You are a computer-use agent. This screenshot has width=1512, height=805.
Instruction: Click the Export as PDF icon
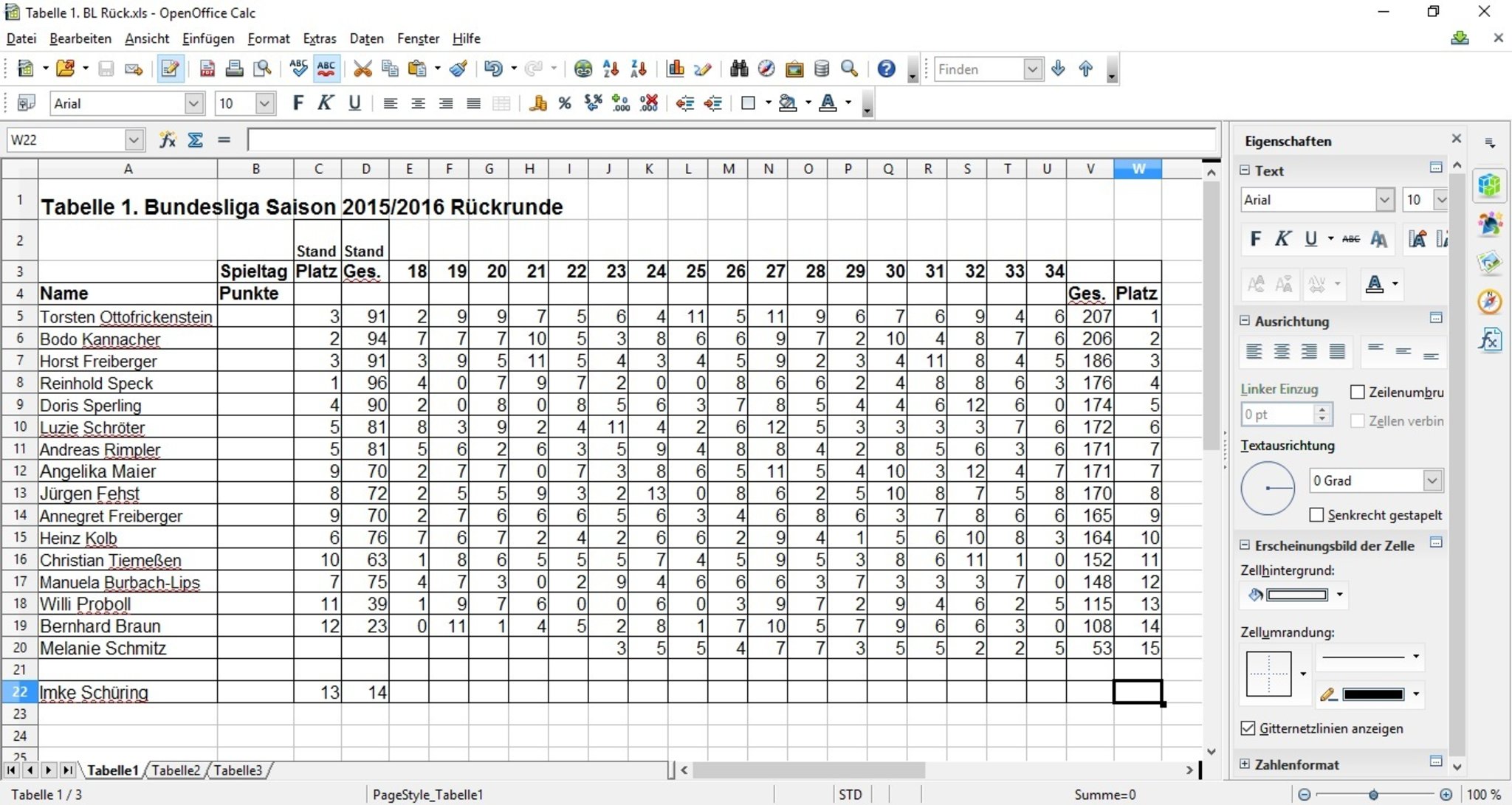point(207,69)
